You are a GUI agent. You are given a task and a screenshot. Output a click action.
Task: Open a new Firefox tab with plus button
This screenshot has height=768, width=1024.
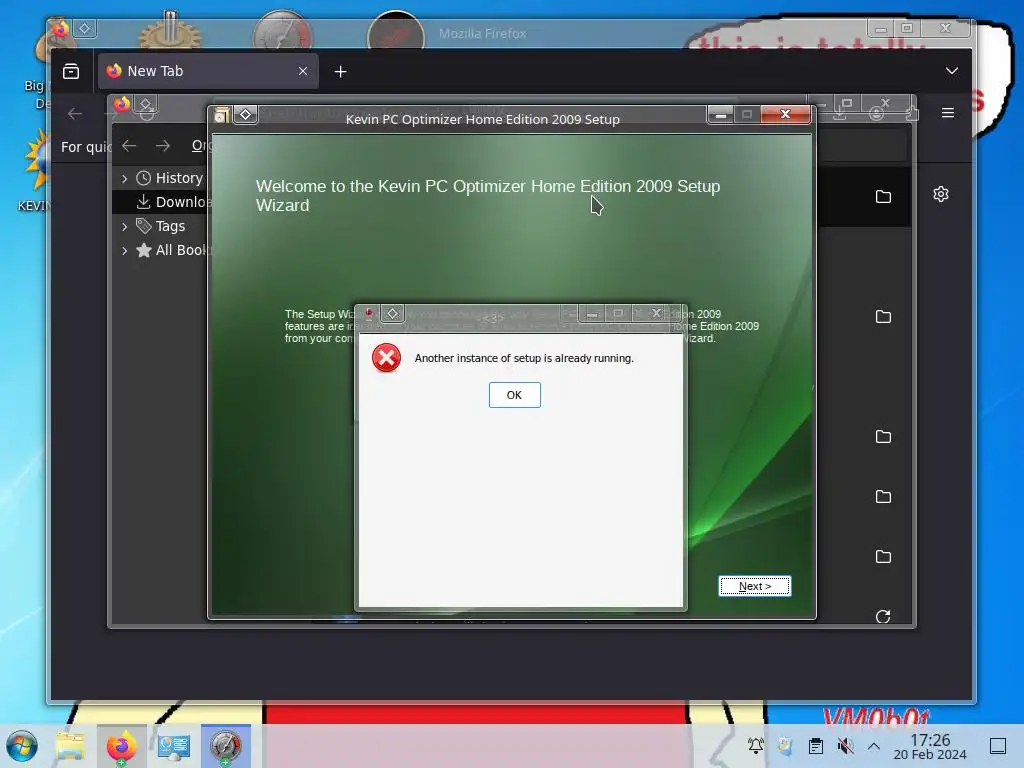point(340,71)
